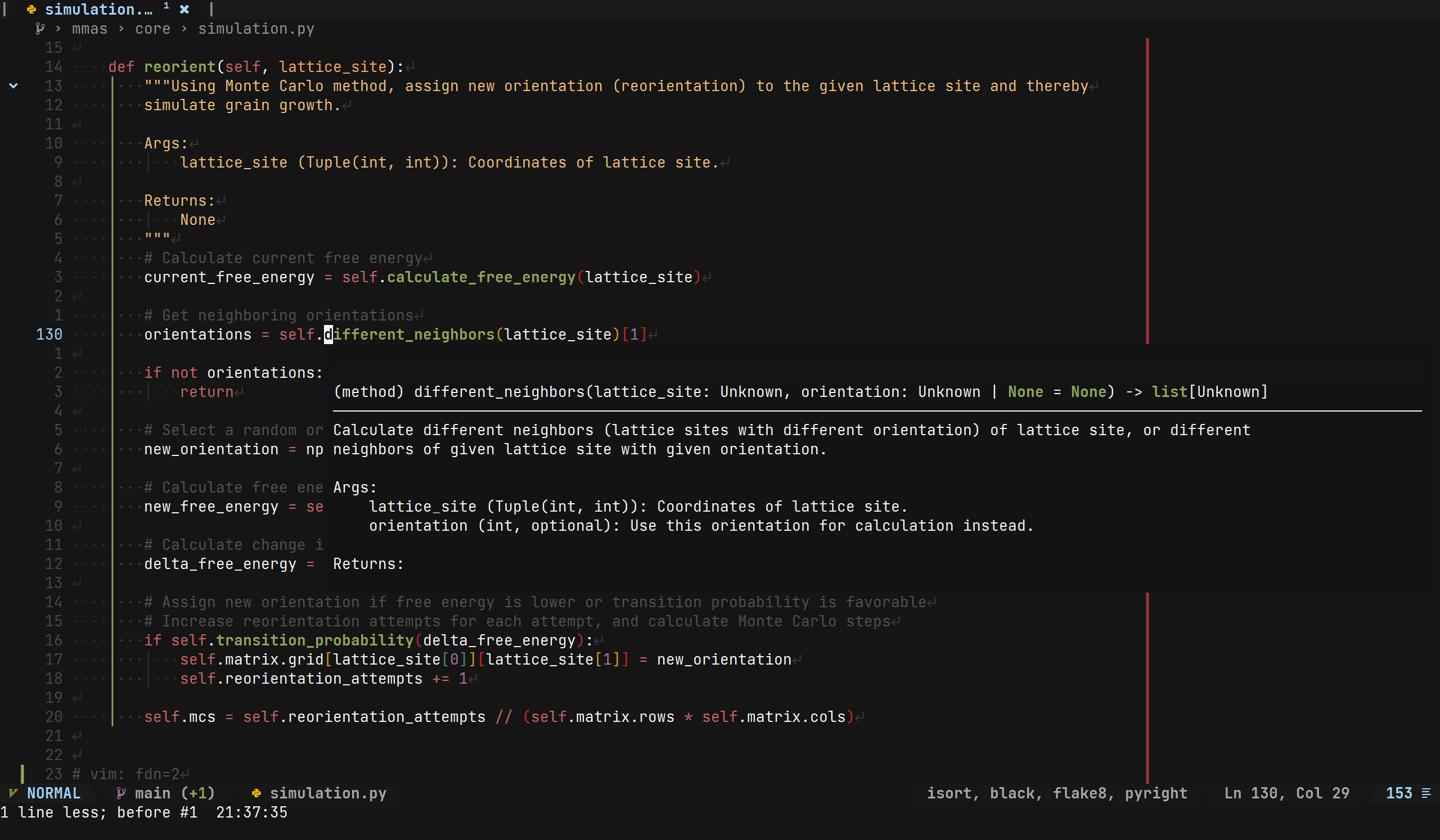This screenshot has height=840, width=1440.
Task: Click the transition_probability method call
Action: point(314,640)
